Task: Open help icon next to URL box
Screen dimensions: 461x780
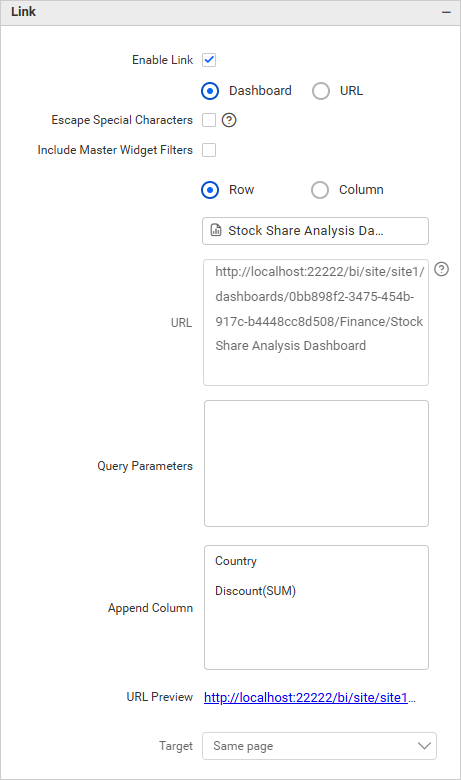Action: click(x=442, y=269)
